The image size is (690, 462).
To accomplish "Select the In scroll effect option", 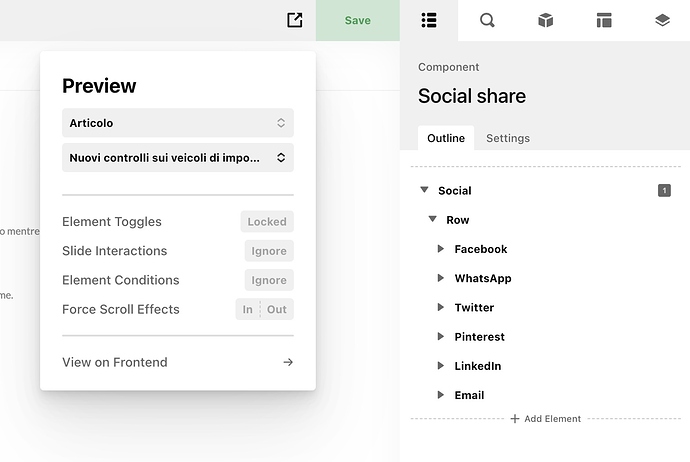I will click(248, 309).
